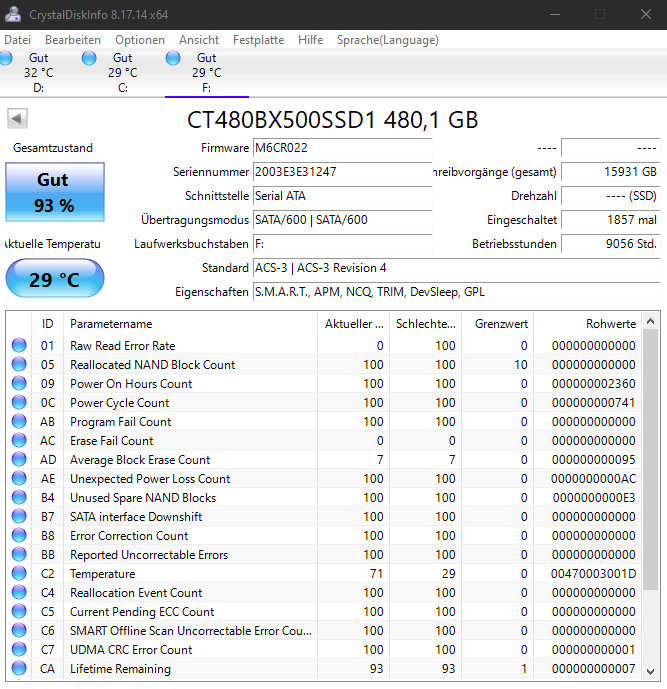This screenshot has height=689, width=667.
Task: Select drive D: status indicator at 32 °C
Action: pos(6,58)
